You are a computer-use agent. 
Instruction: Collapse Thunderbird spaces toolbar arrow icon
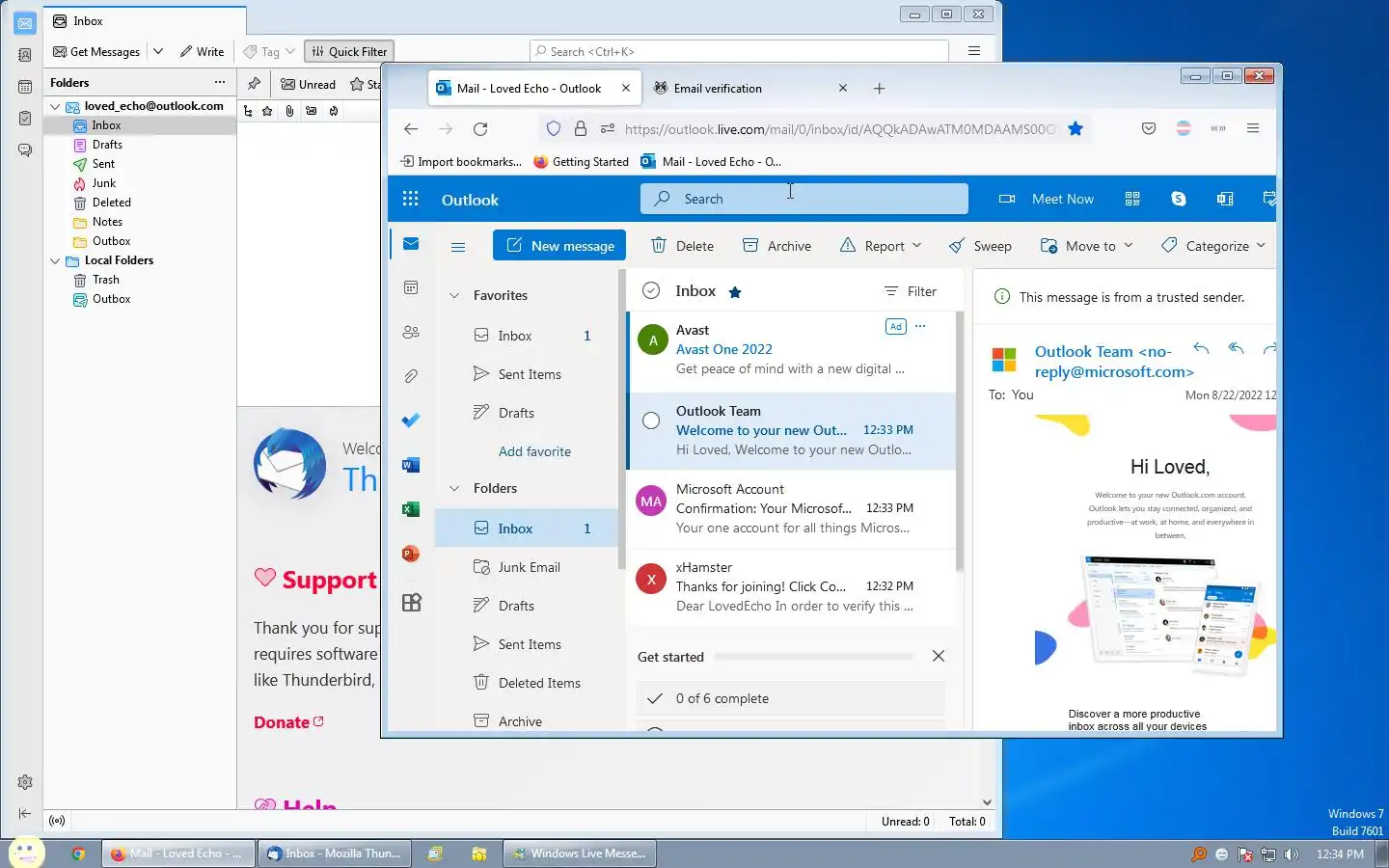[25, 814]
